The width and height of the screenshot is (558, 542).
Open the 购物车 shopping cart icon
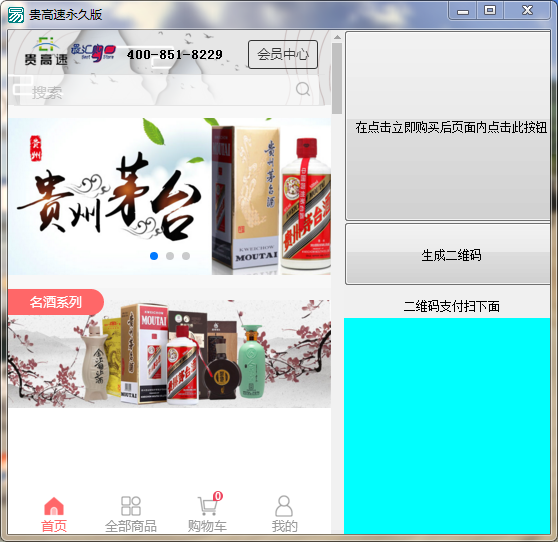coord(207,506)
